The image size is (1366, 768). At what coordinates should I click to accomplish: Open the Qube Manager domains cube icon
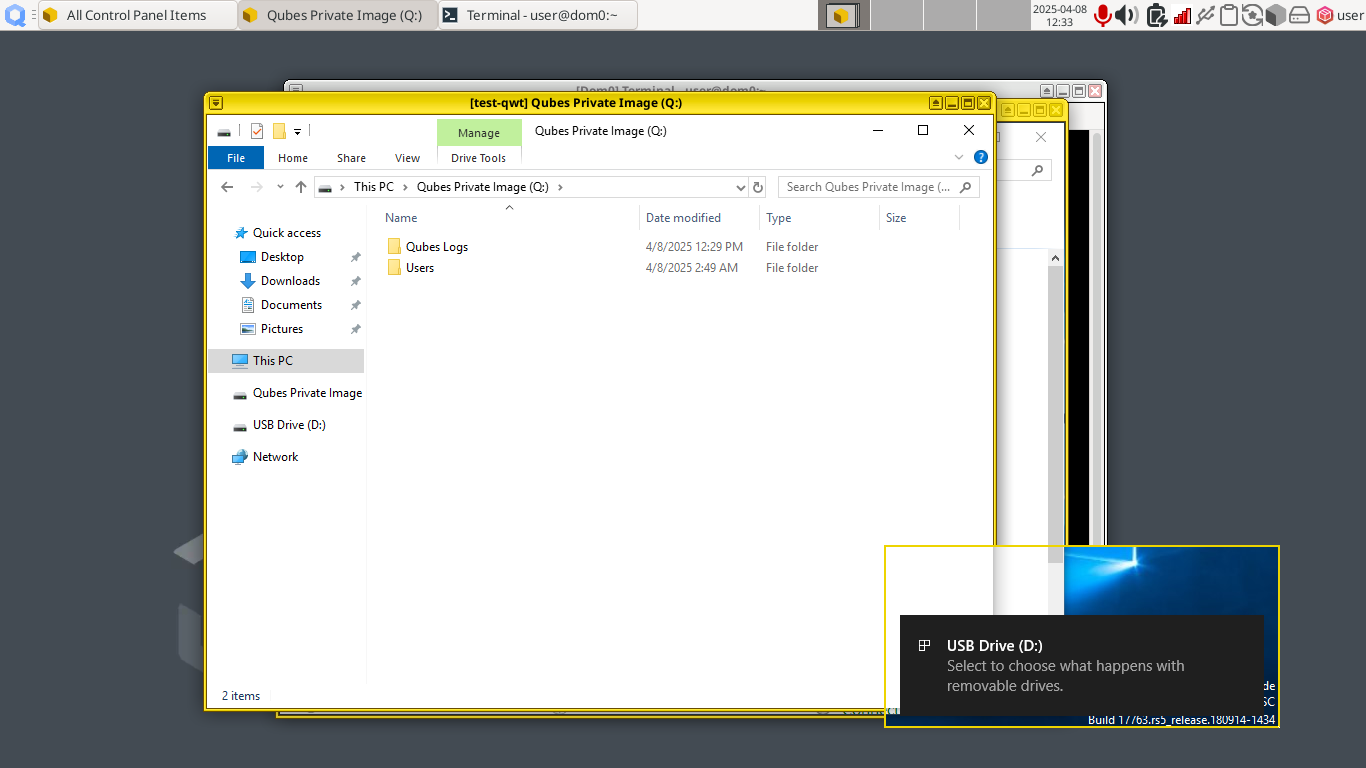(x=1275, y=15)
